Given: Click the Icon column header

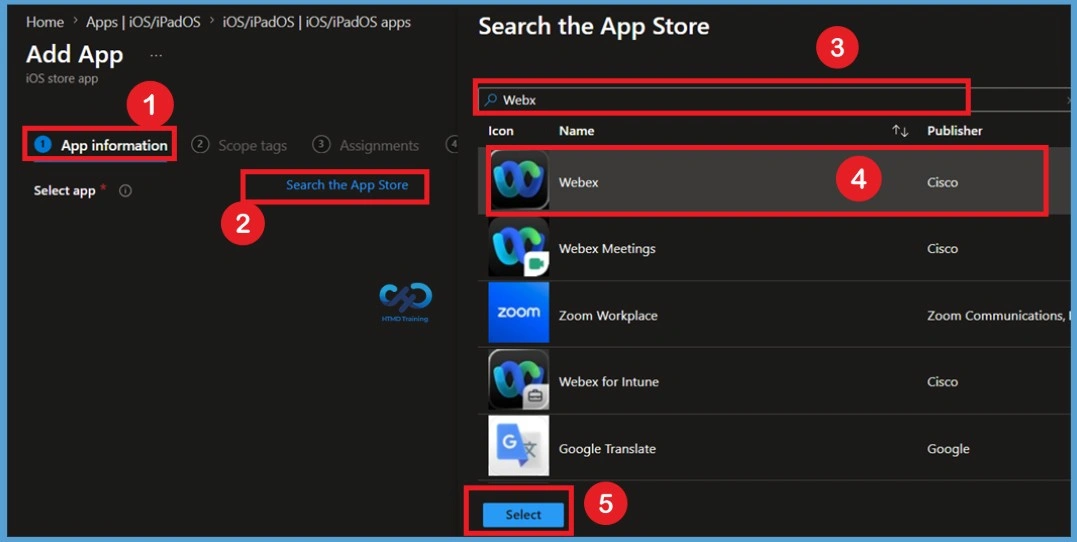Looking at the screenshot, I should 501,131.
